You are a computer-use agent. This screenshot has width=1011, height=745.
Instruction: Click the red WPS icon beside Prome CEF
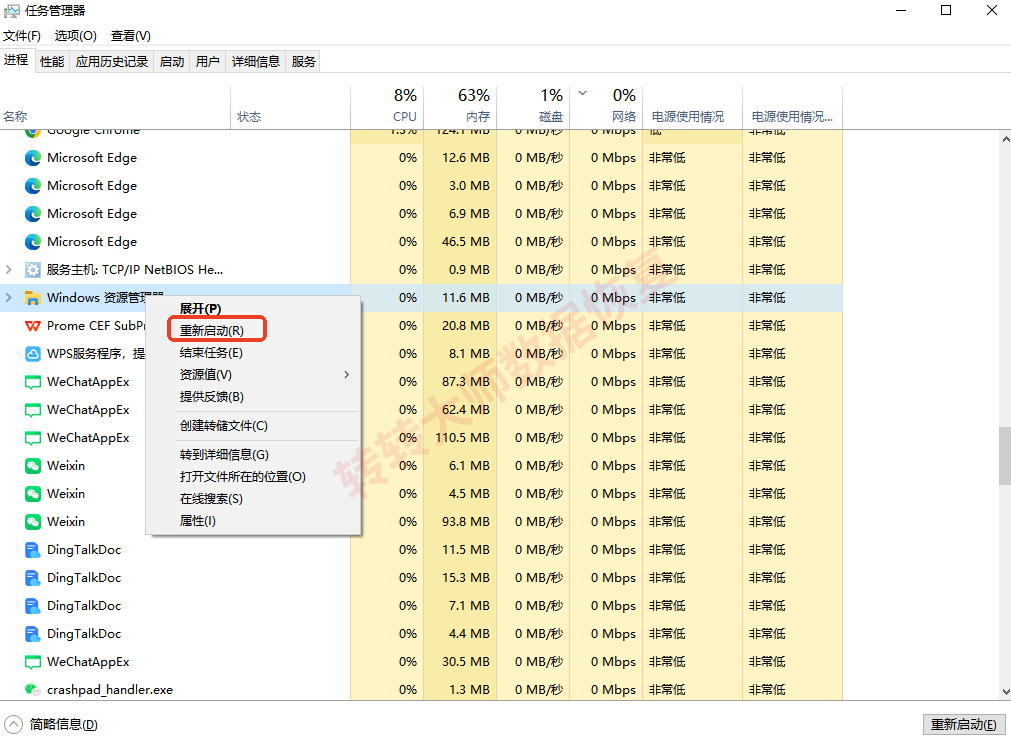pos(33,326)
